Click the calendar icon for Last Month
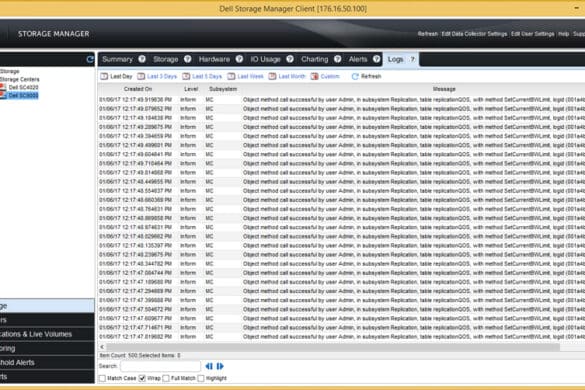Image resolution: width=585 pixels, height=390 pixels. 272,76
